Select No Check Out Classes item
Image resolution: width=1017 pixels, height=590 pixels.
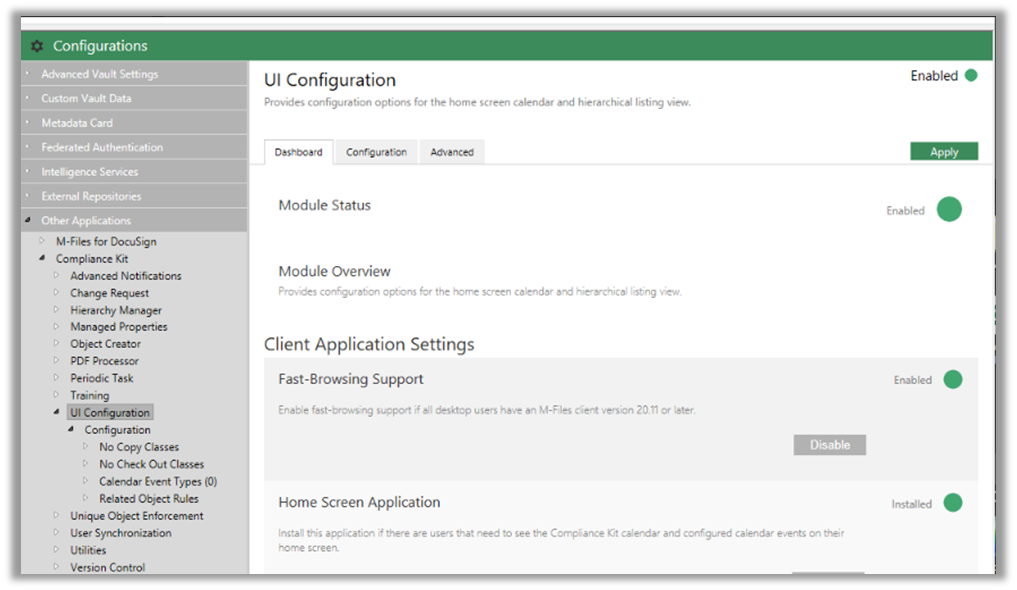tap(152, 464)
